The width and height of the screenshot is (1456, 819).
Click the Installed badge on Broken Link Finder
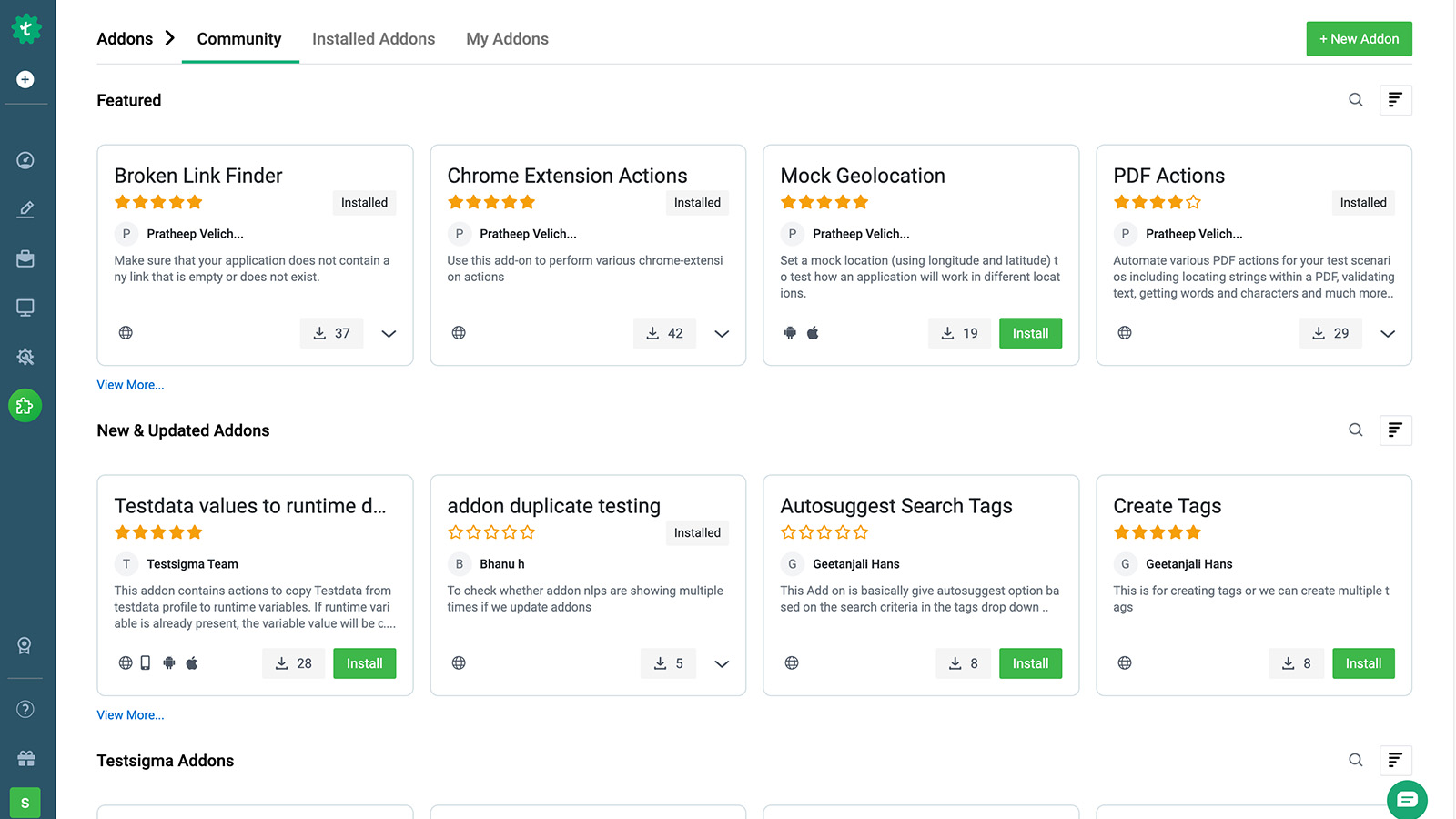365,203
